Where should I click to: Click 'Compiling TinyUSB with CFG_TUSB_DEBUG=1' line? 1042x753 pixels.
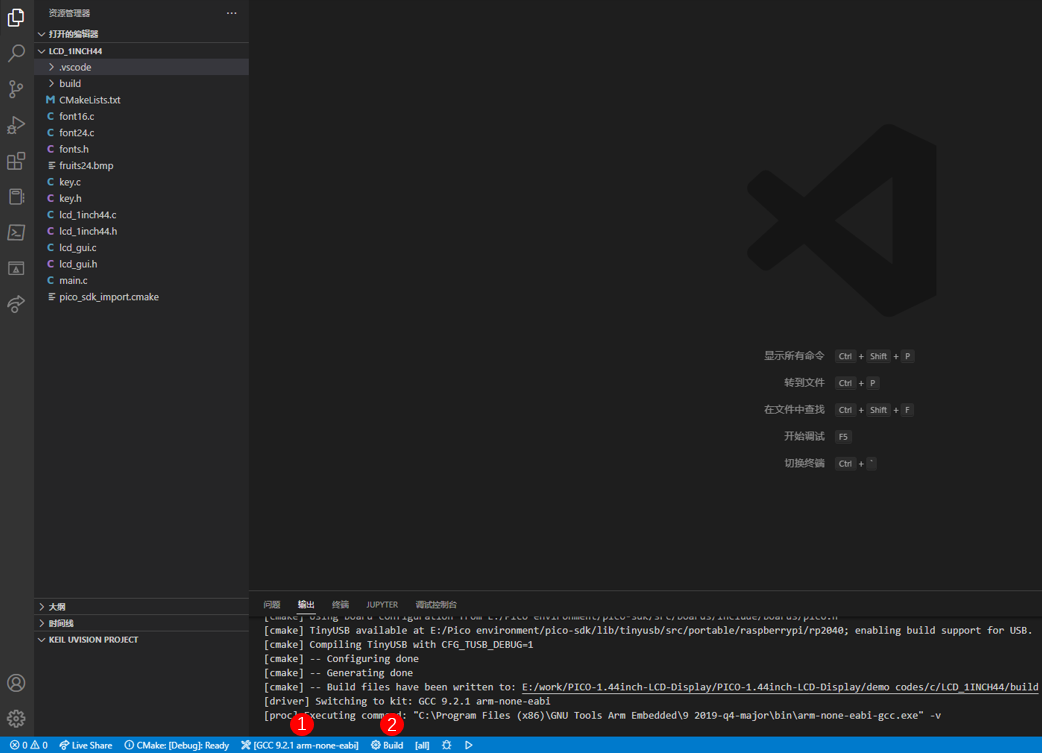click(398, 645)
